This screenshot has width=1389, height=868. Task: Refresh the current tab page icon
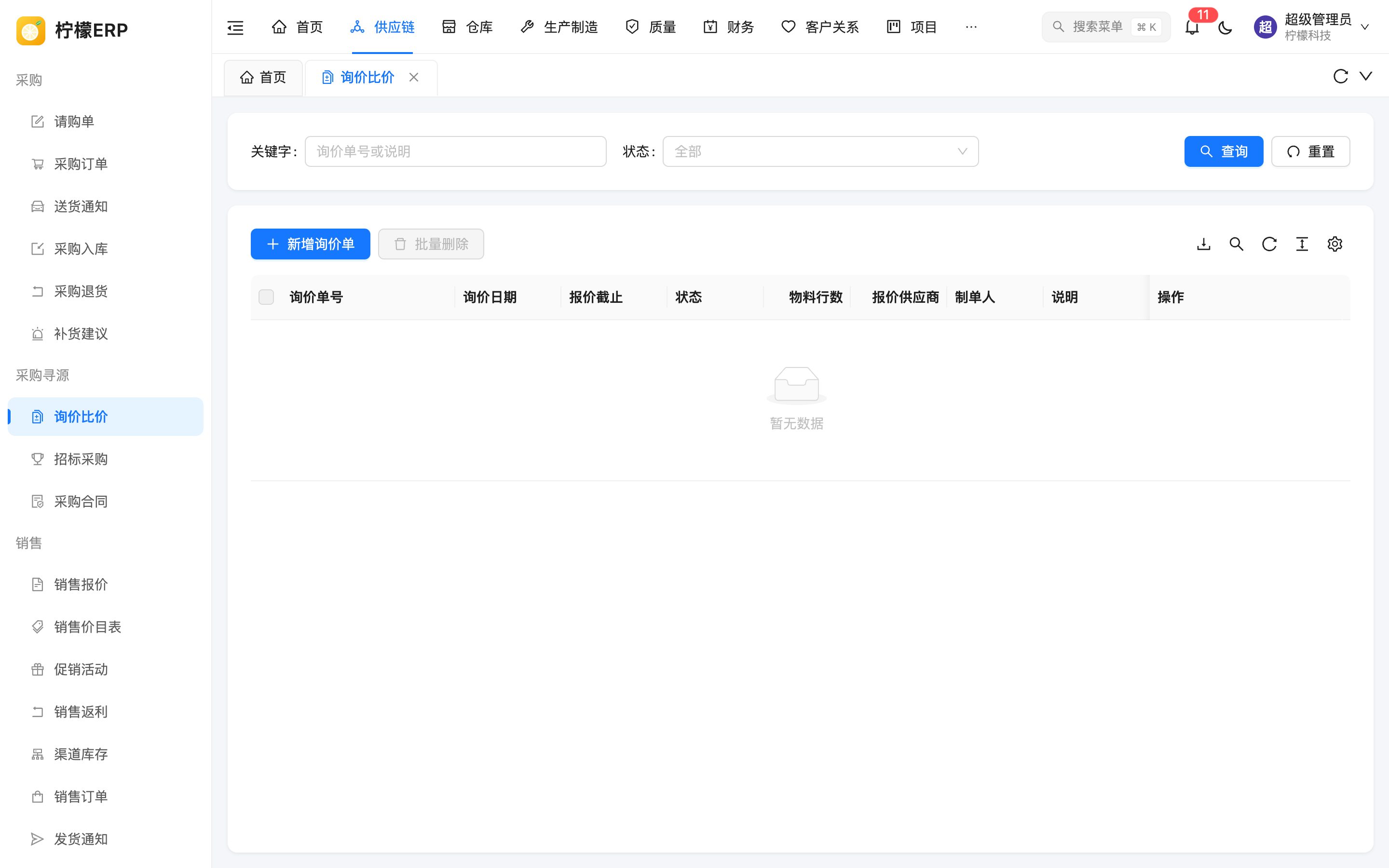pos(1340,76)
